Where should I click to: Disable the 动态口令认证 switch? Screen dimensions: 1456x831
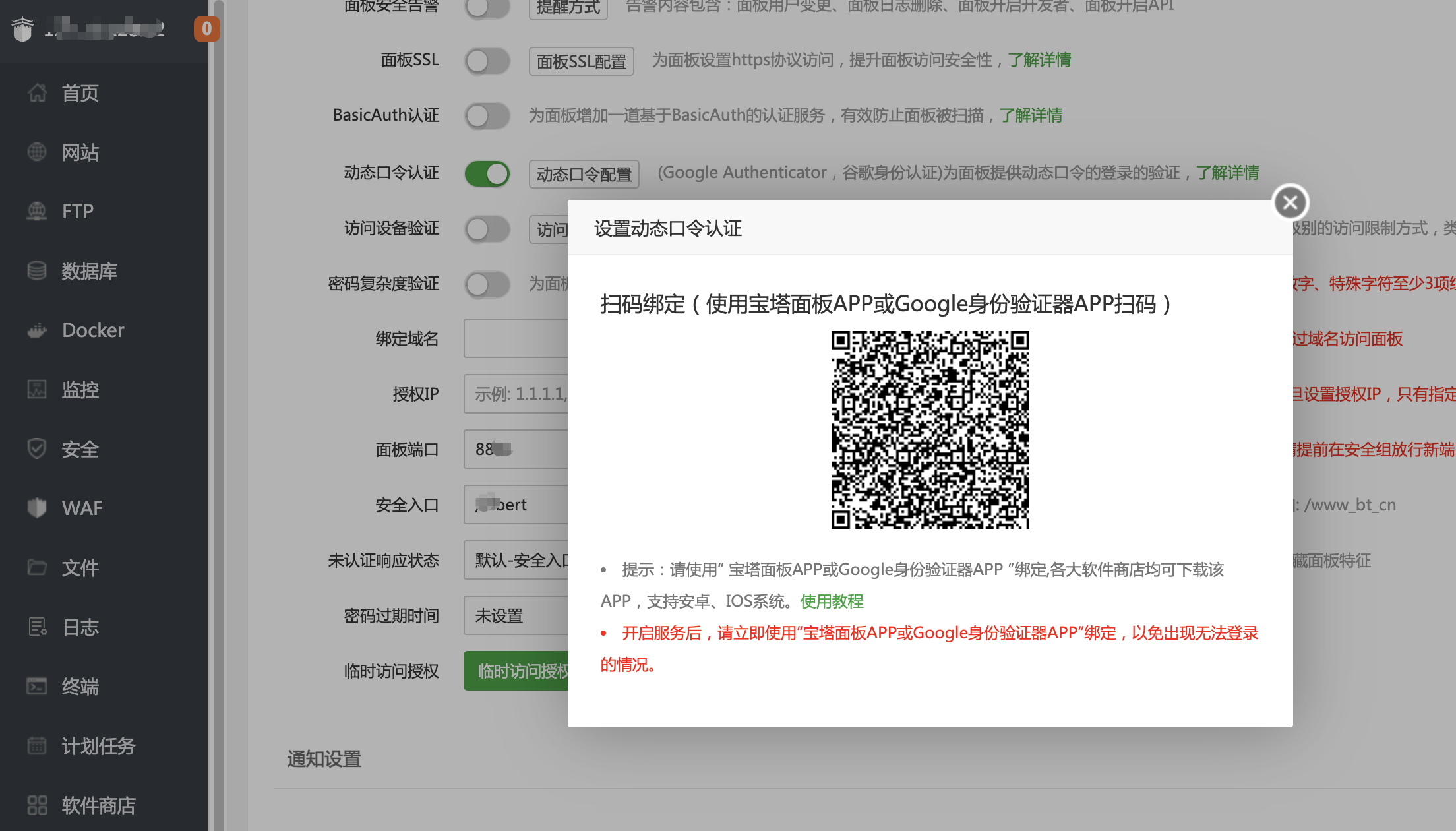[487, 173]
